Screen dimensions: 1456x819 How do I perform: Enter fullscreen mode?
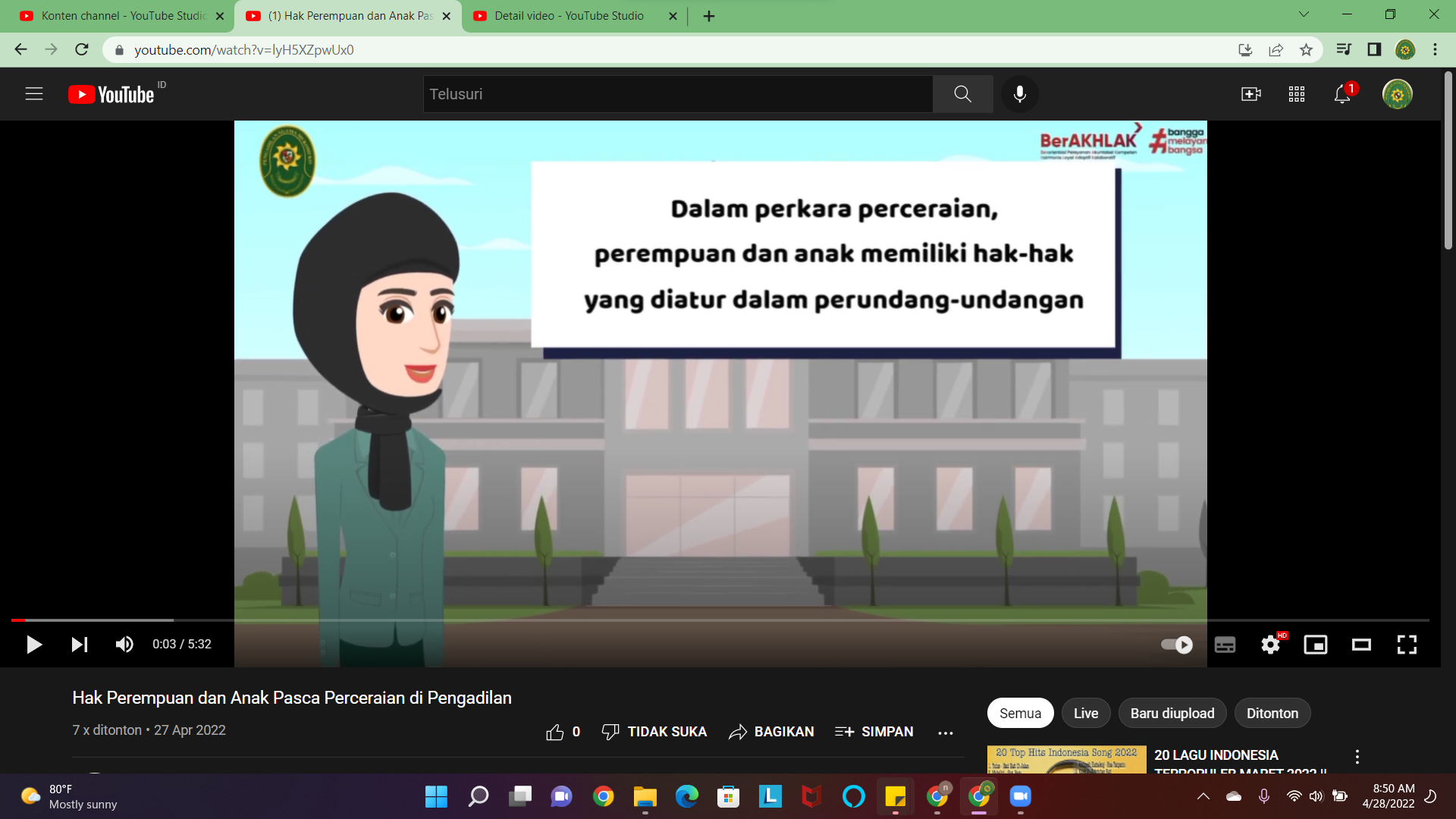(1407, 645)
